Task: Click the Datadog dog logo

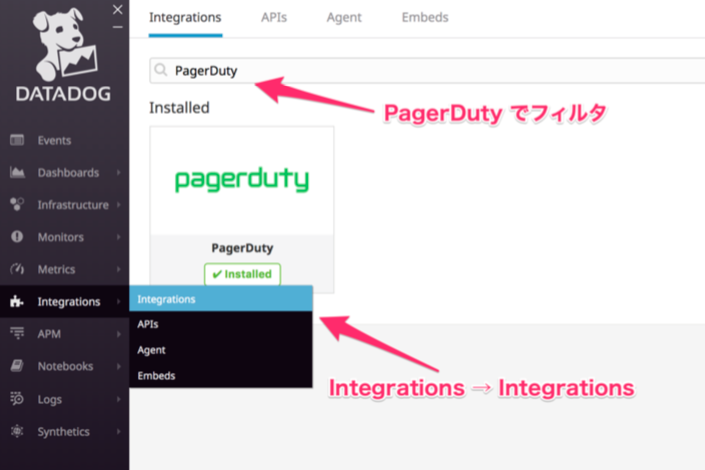Action: (64, 44)
